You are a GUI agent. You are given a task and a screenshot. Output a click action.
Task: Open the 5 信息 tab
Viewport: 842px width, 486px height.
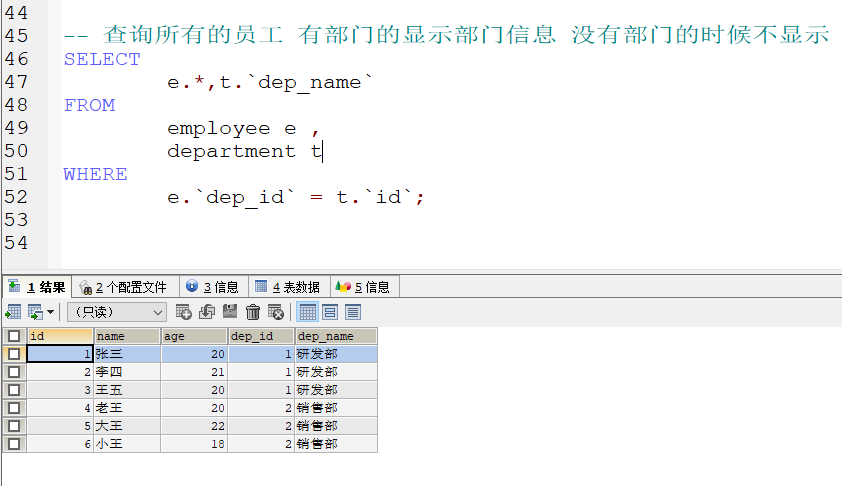(365, 287)
